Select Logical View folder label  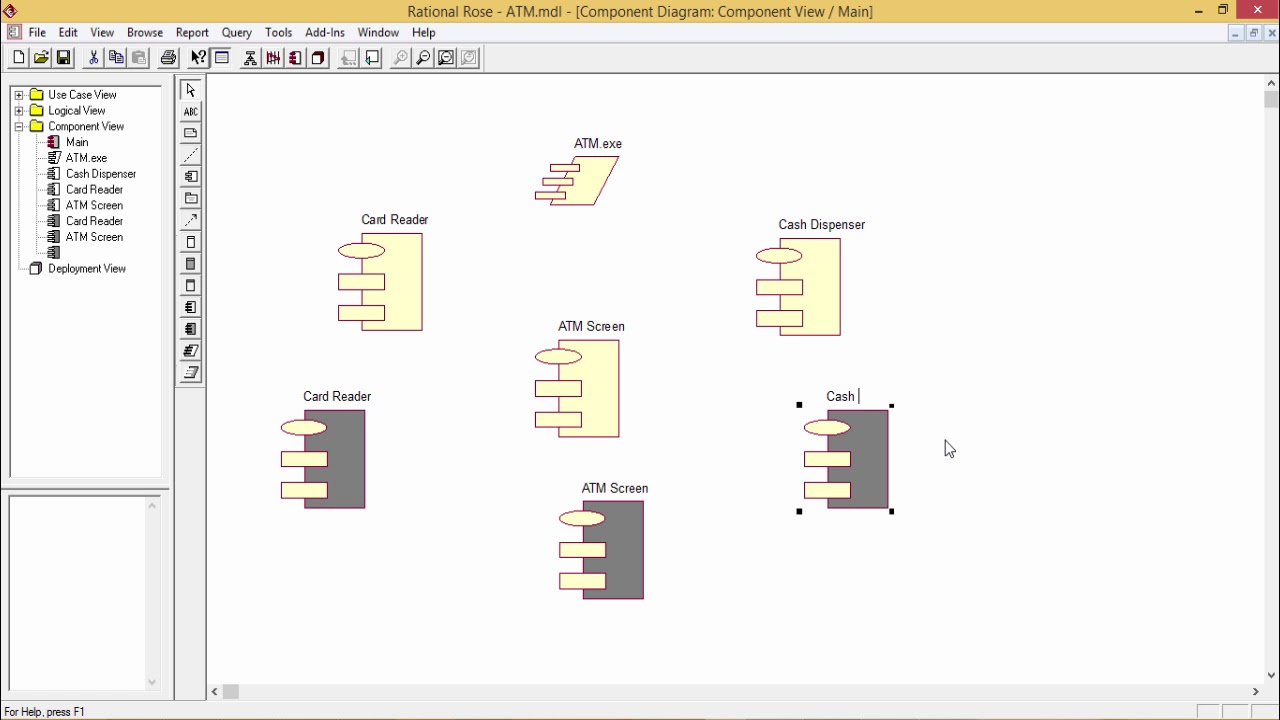[77, 111]
